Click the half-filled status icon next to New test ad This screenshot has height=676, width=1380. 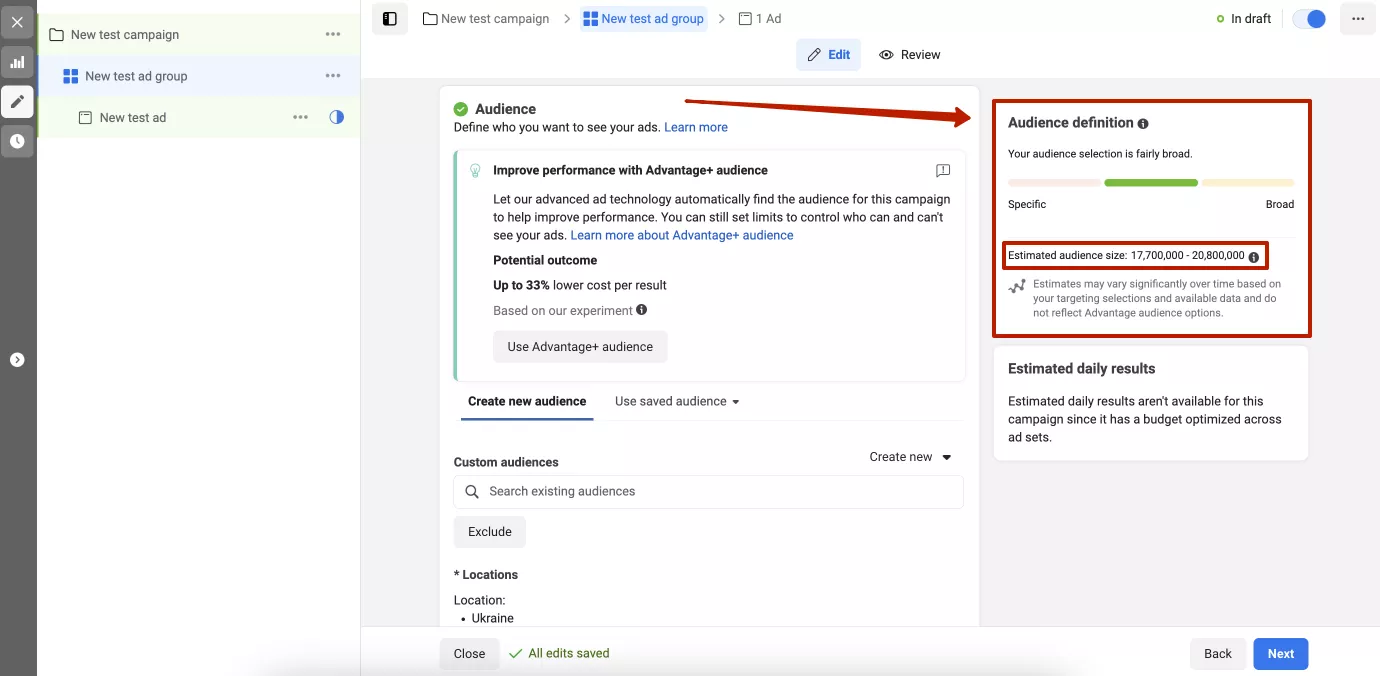pos(337,117)
